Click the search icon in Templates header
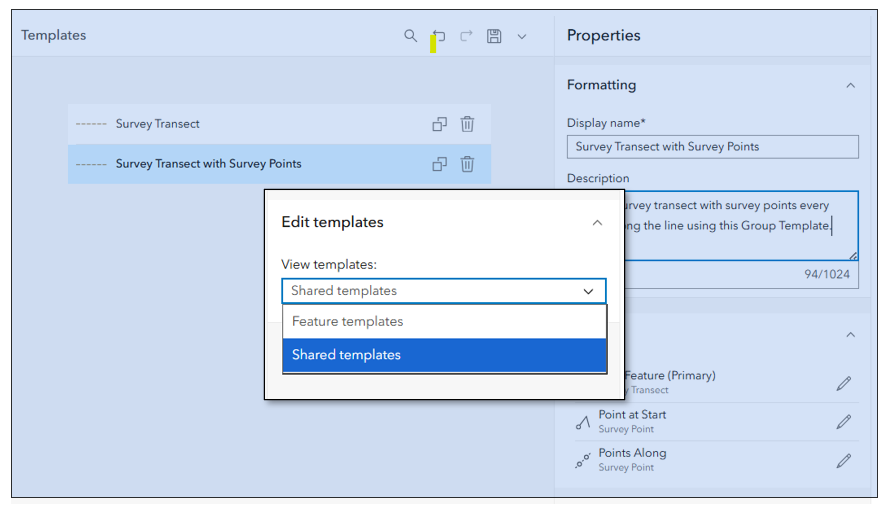The image size is (883, 508). 411,36
